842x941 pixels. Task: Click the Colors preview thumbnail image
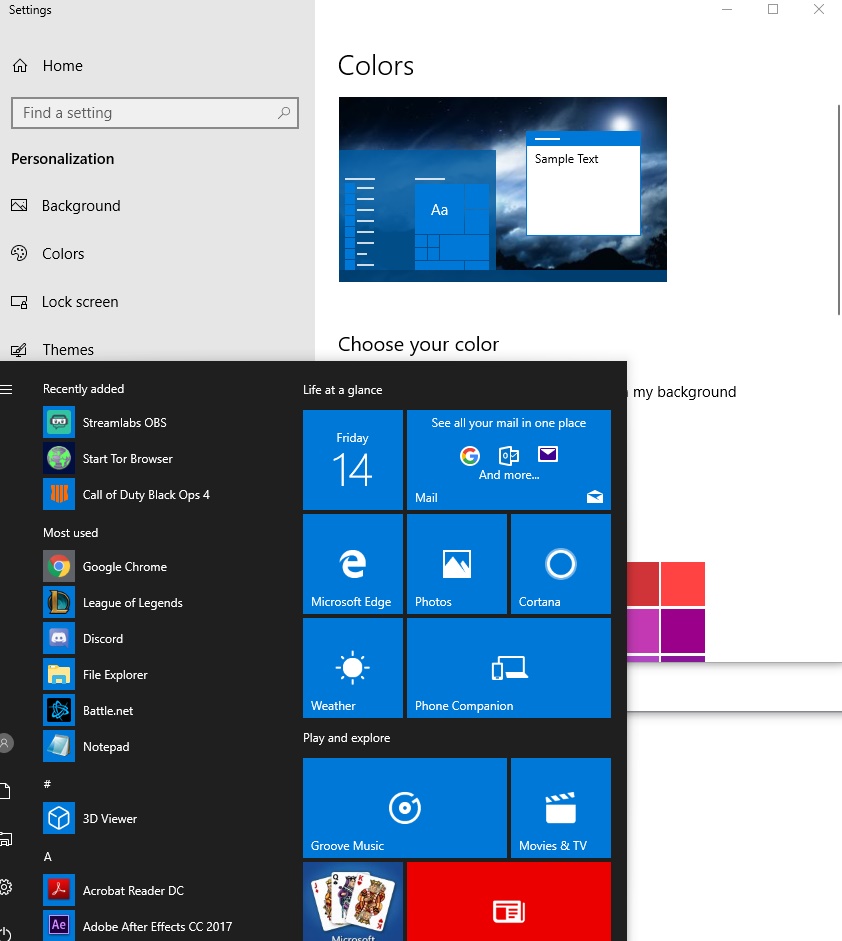coord(503,189)
